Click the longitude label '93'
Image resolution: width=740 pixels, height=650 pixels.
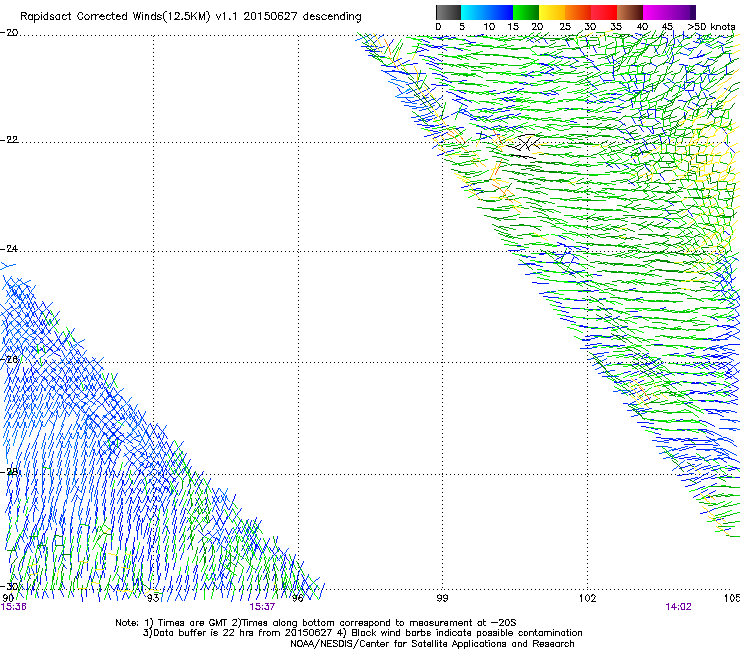click(153, 598)
